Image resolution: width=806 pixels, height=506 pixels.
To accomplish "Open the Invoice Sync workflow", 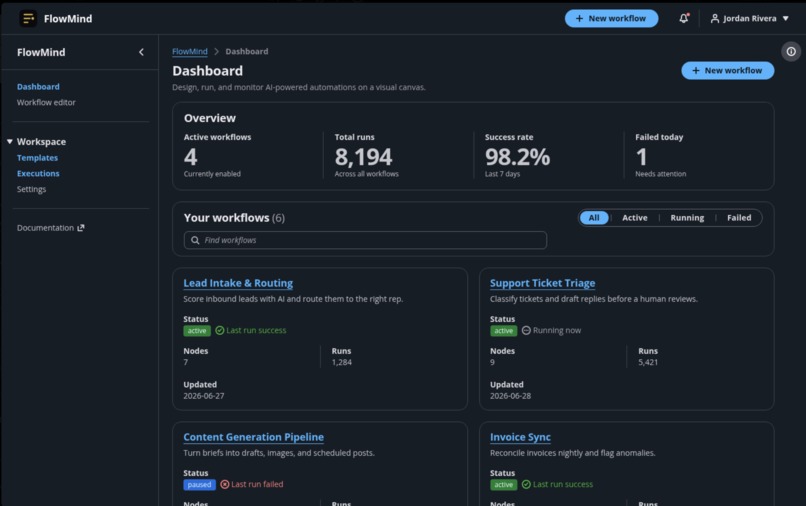I will [x=520, y=437].
